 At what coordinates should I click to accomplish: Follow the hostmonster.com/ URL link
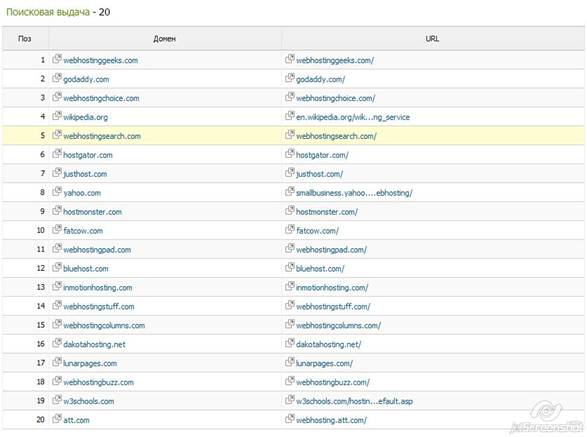pos(327,212)
